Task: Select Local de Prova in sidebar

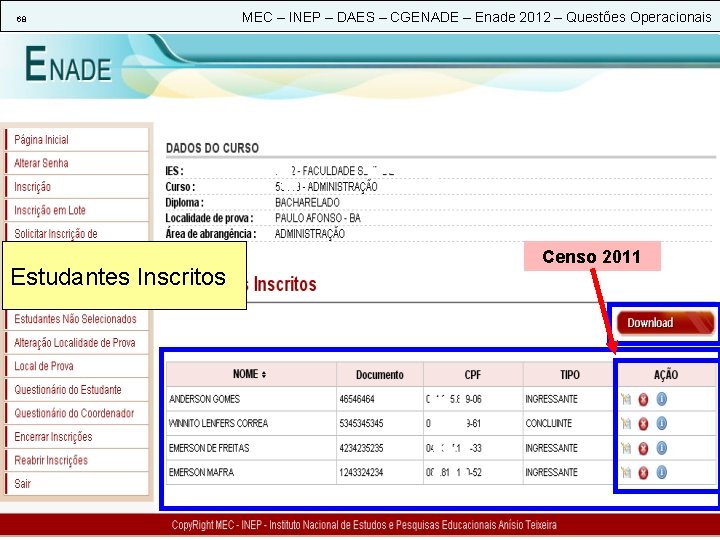Action: tap(44, 366)
